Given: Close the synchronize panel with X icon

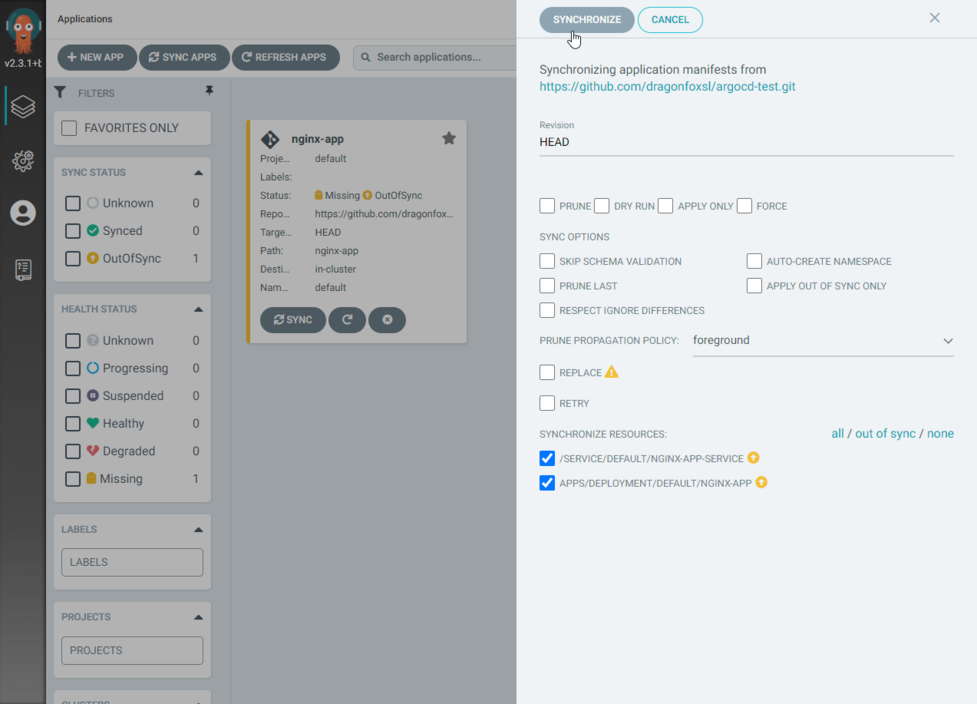Looking at the screenshot, I should click(x=934, y=18).
